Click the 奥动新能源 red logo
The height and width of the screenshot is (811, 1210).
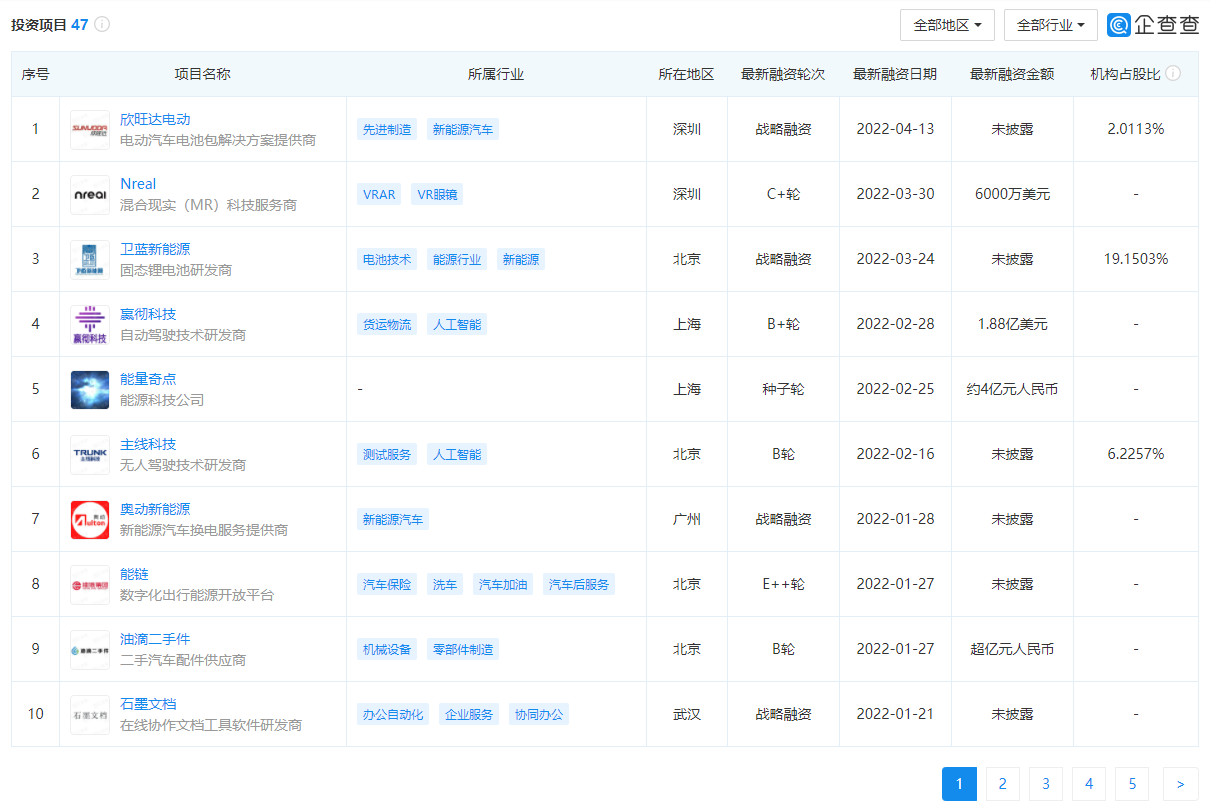click(90, 519)
